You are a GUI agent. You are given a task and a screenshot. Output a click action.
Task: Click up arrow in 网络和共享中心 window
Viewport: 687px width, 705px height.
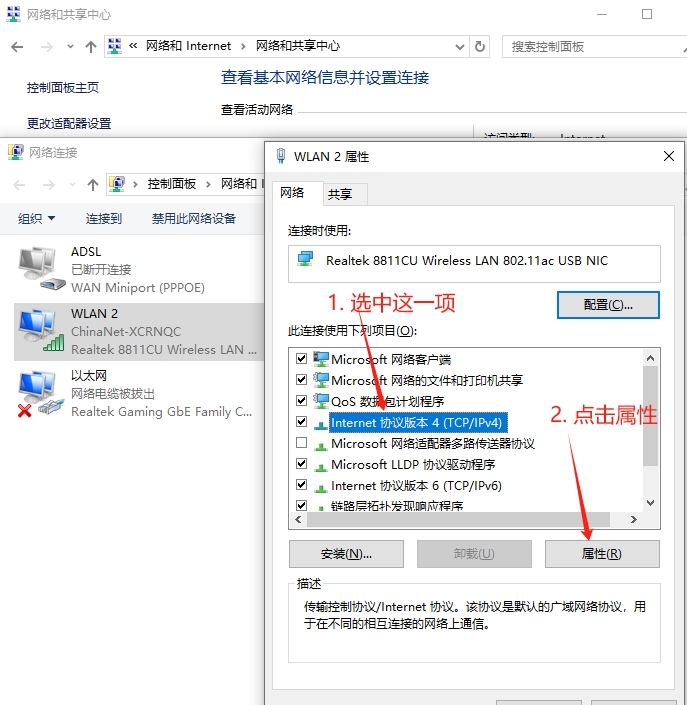[91, 47]
